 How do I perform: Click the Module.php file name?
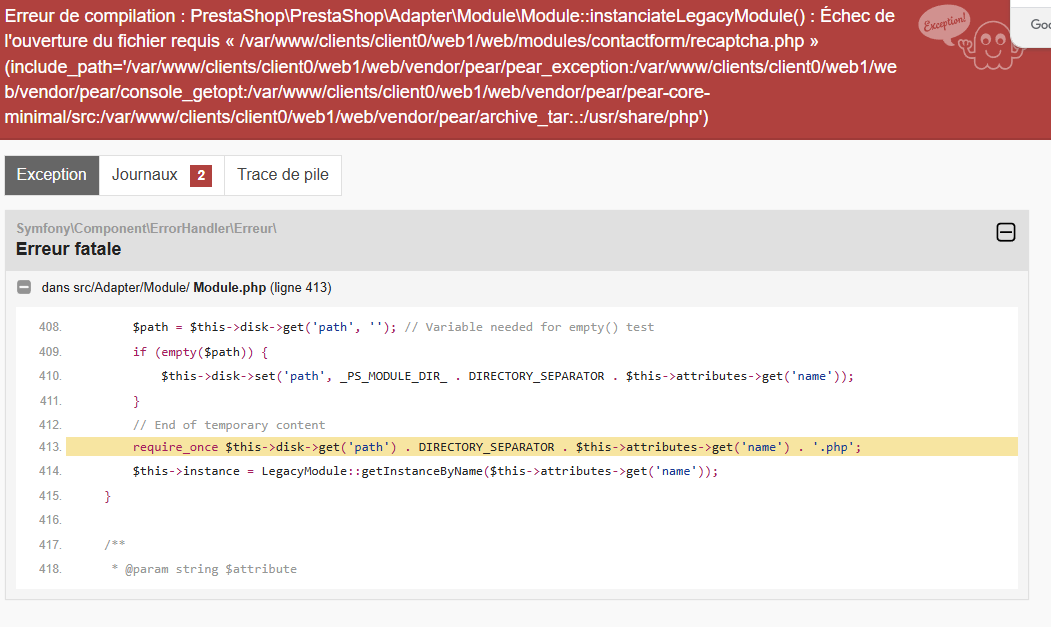230,288
